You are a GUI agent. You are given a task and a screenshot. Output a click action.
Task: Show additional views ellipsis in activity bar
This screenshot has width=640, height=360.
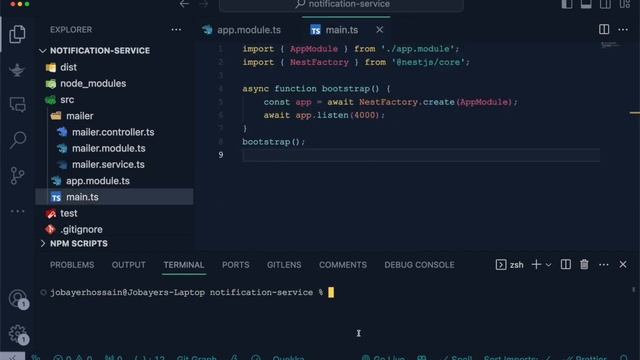(18, 211)
